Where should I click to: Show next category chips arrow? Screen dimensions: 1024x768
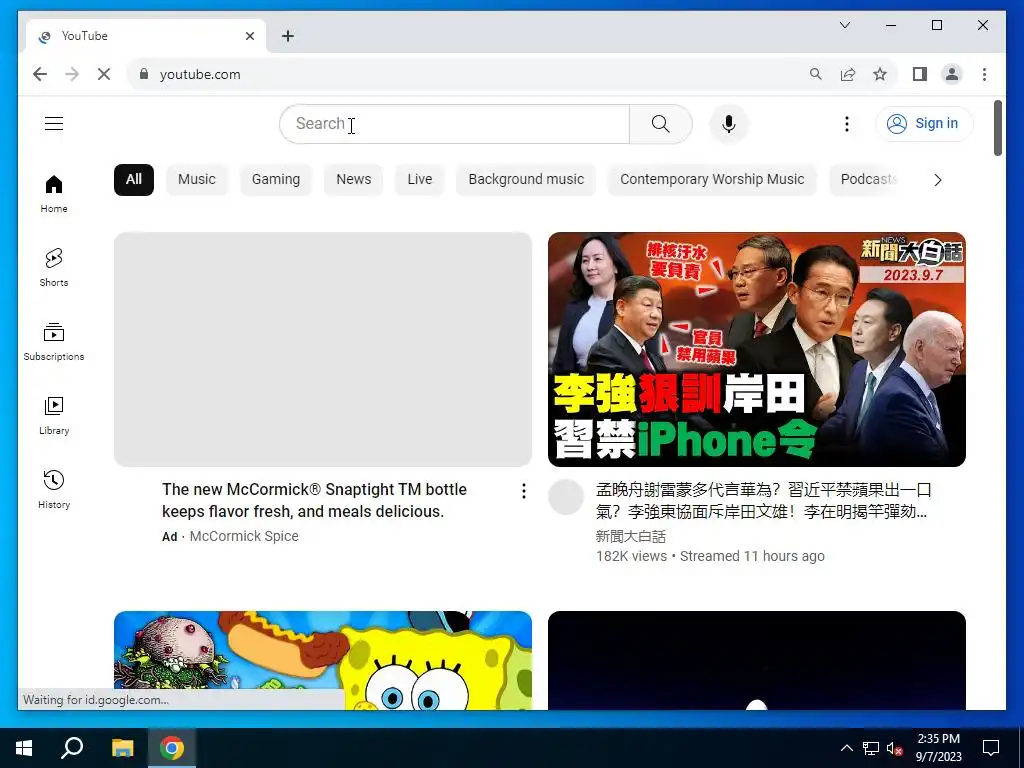937,180
